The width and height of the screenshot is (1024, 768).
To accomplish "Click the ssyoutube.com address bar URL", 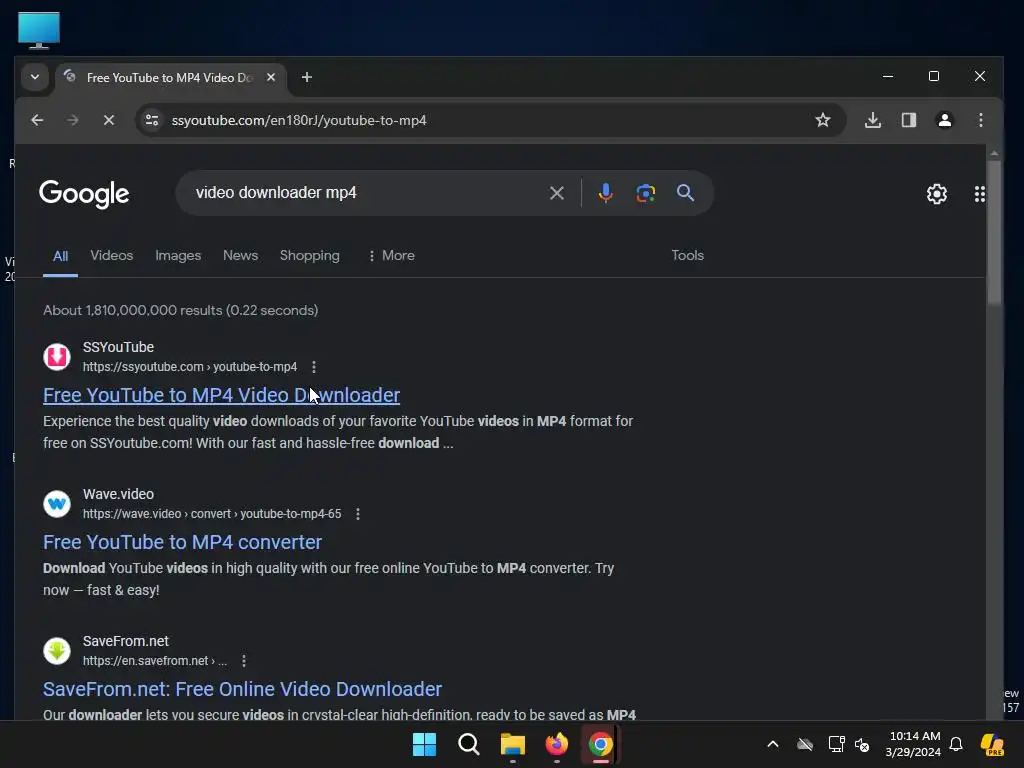I will (x=299, y=120).
